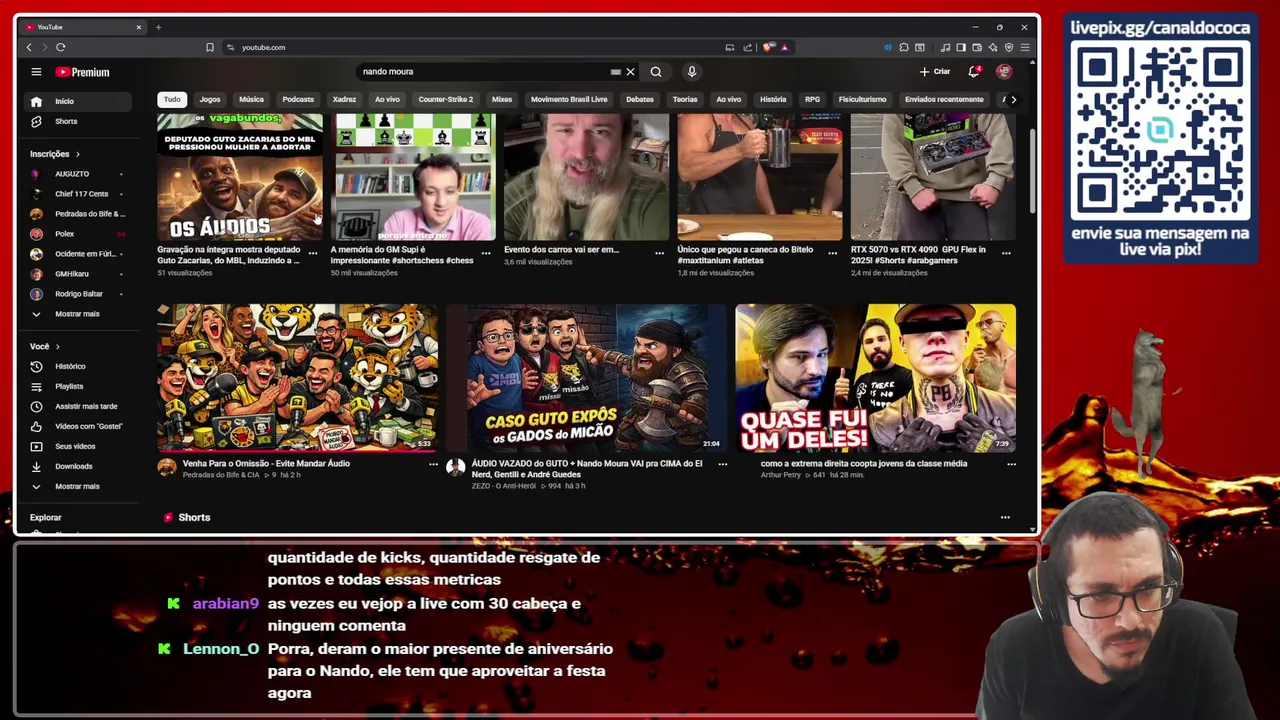Show more filter chips with right arrow
Viewport: 1280px width, 720px height.
point(1013,99)
